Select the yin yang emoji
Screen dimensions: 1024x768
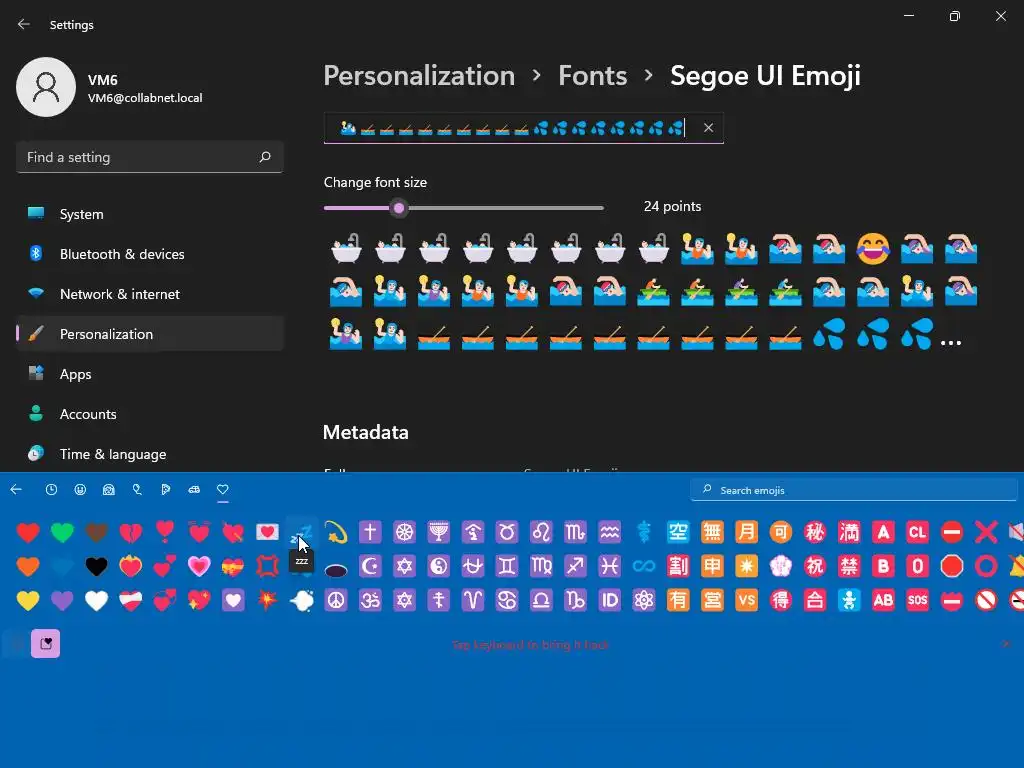tap(438, 566)
